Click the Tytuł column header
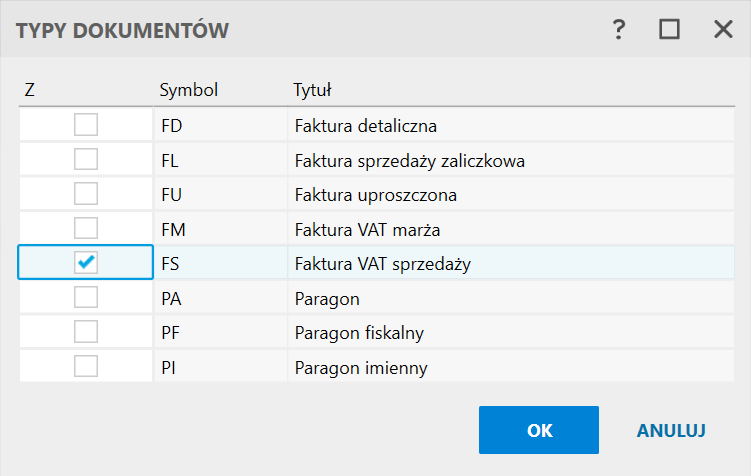The image size is (751, 476). tap(312, 90)
